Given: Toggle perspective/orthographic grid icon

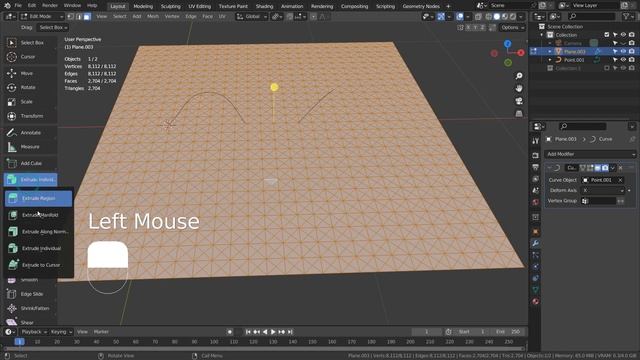Looking at the screenshot, I should pyautogui.click(x=519, y=113).
